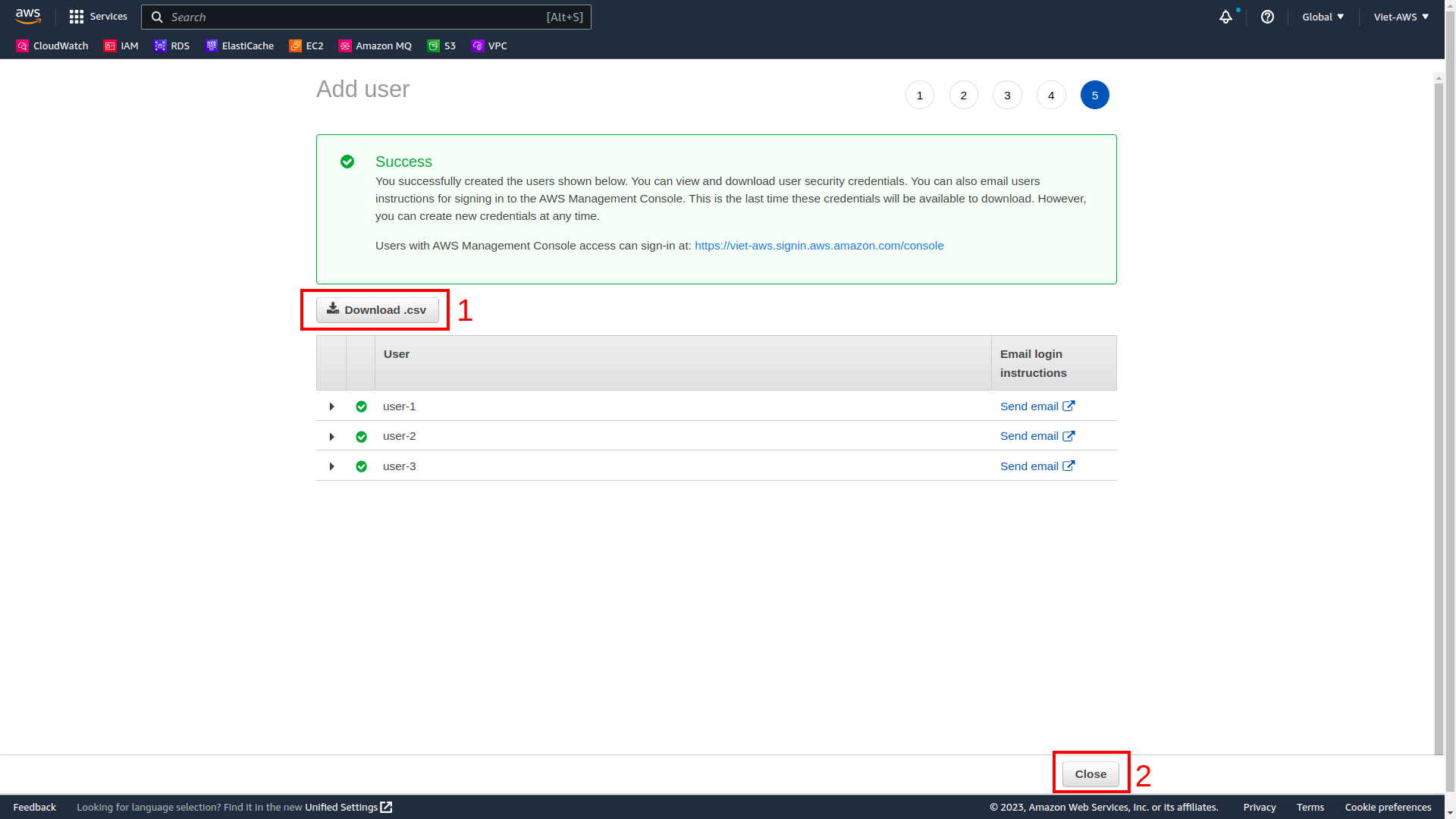This screenshot has width=1456, height=819.
Task: Click the Success checkmark icon in banner
Action: (347, 162)
